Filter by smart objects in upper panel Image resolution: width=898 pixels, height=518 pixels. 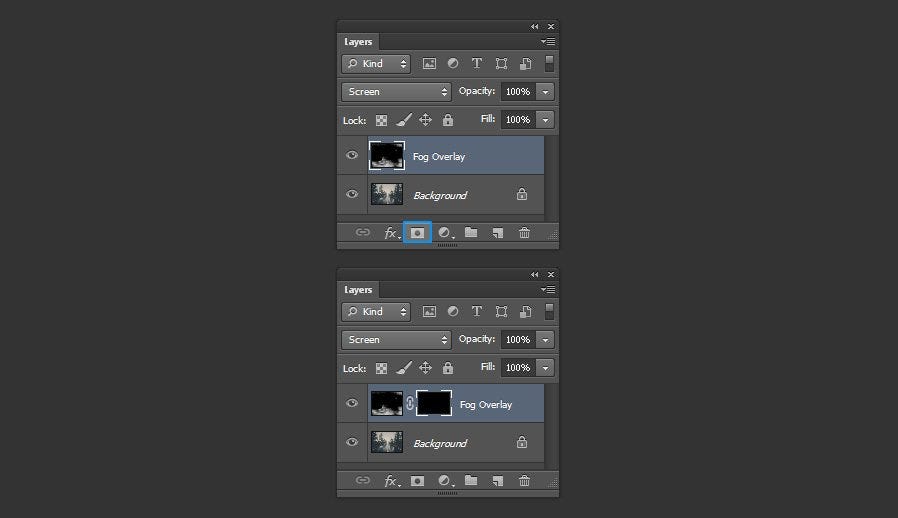525,64
